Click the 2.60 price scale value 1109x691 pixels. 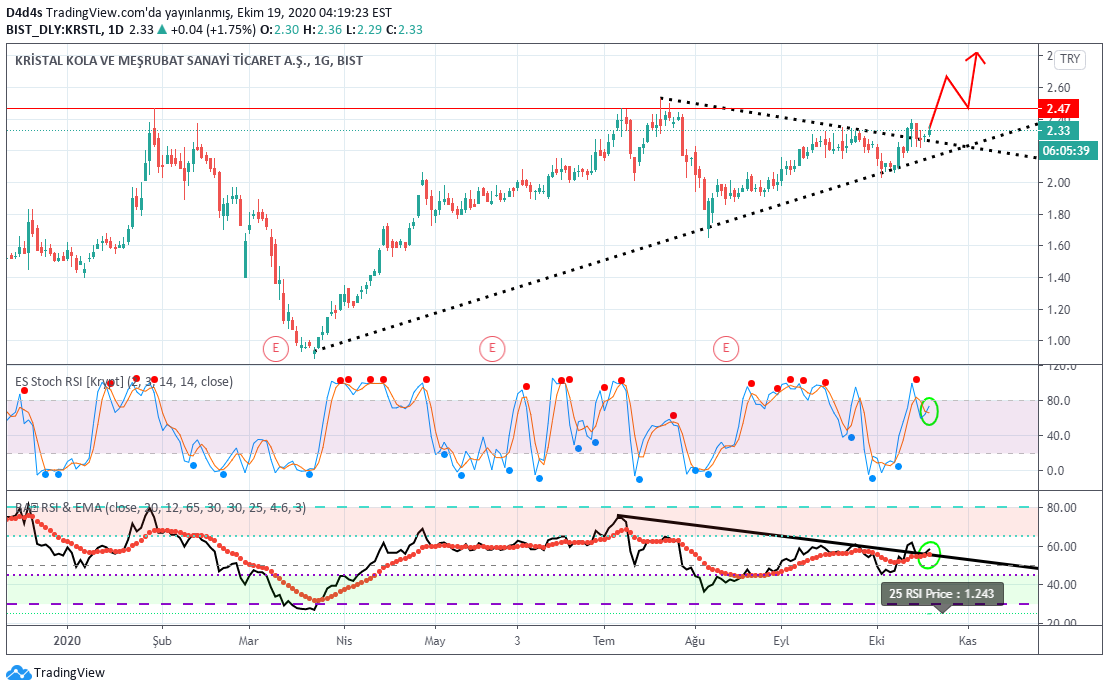coord(1059,88)
